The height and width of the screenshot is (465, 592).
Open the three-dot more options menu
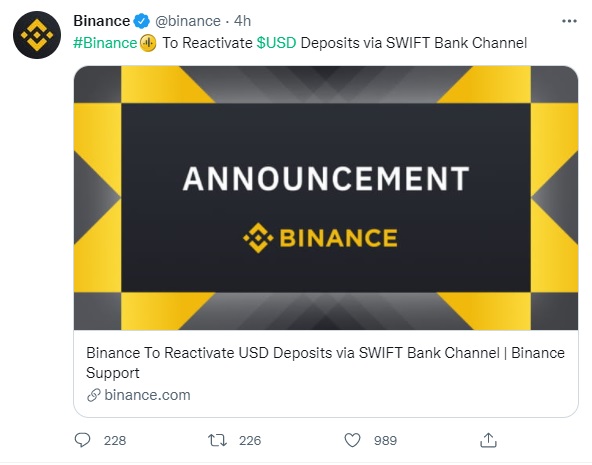tap(569, 21)
